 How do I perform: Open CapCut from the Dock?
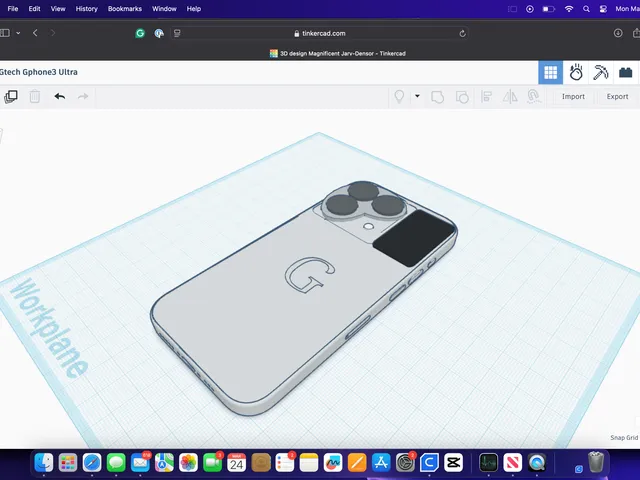coord(453,463)
